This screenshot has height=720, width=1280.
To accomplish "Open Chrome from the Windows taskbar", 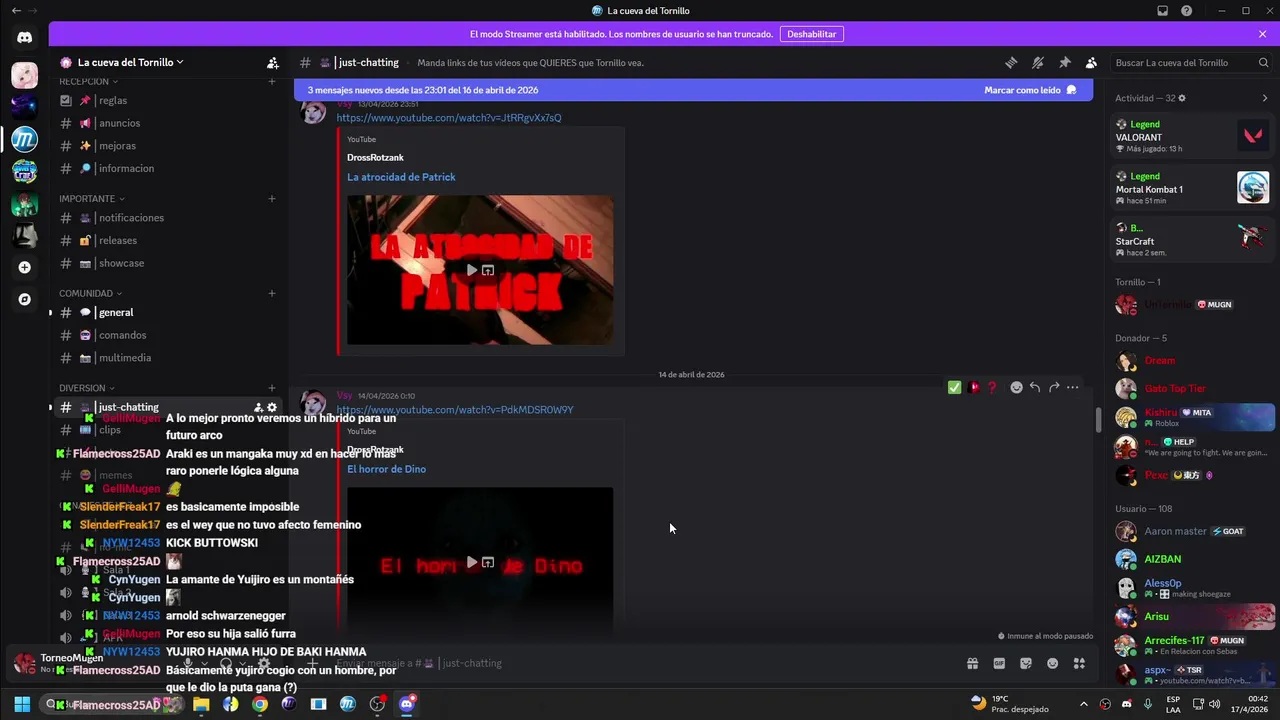I will click(x=260, y=704).
